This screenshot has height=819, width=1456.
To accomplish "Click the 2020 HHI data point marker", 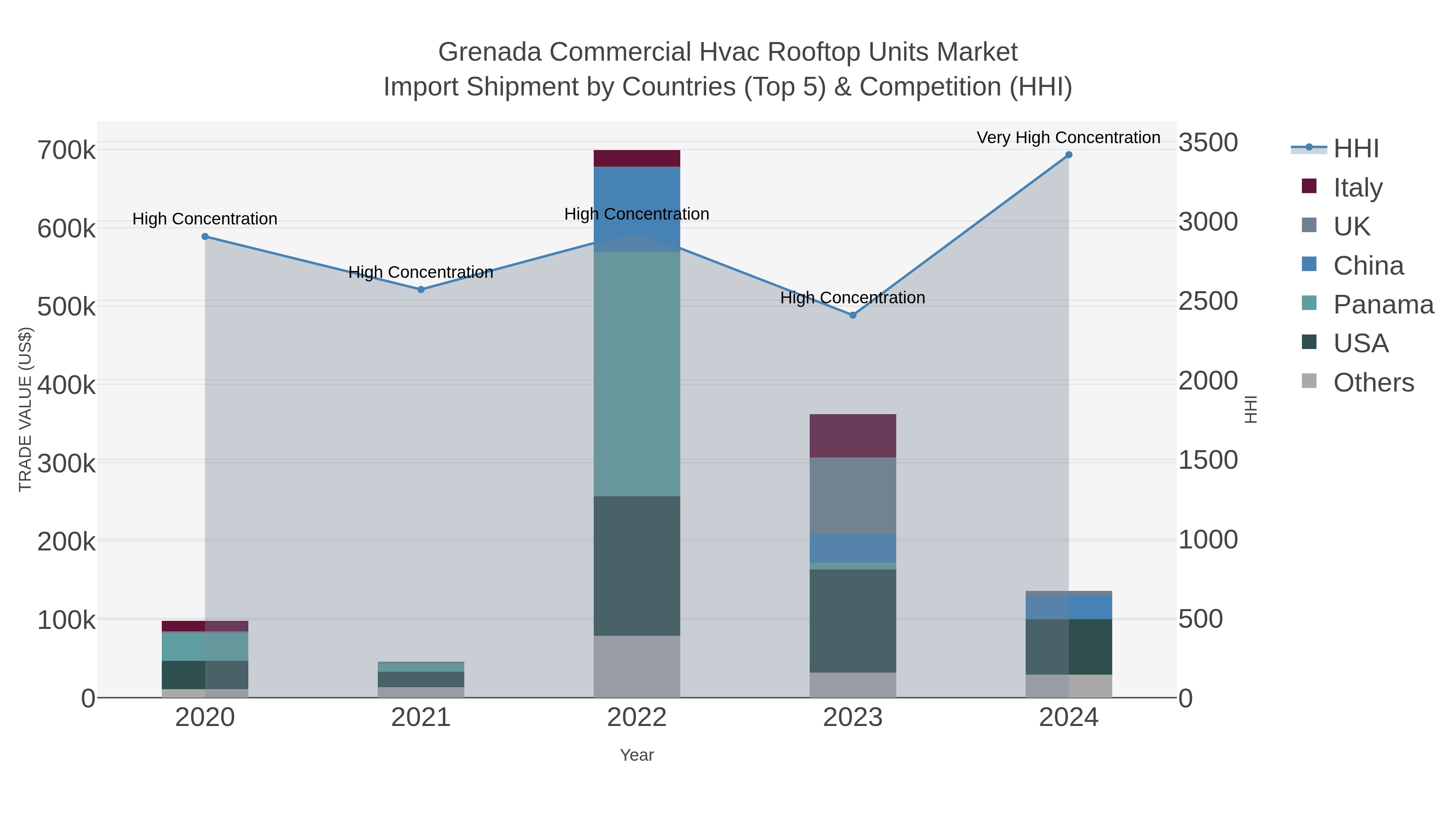I will click(x=205, y=237).
